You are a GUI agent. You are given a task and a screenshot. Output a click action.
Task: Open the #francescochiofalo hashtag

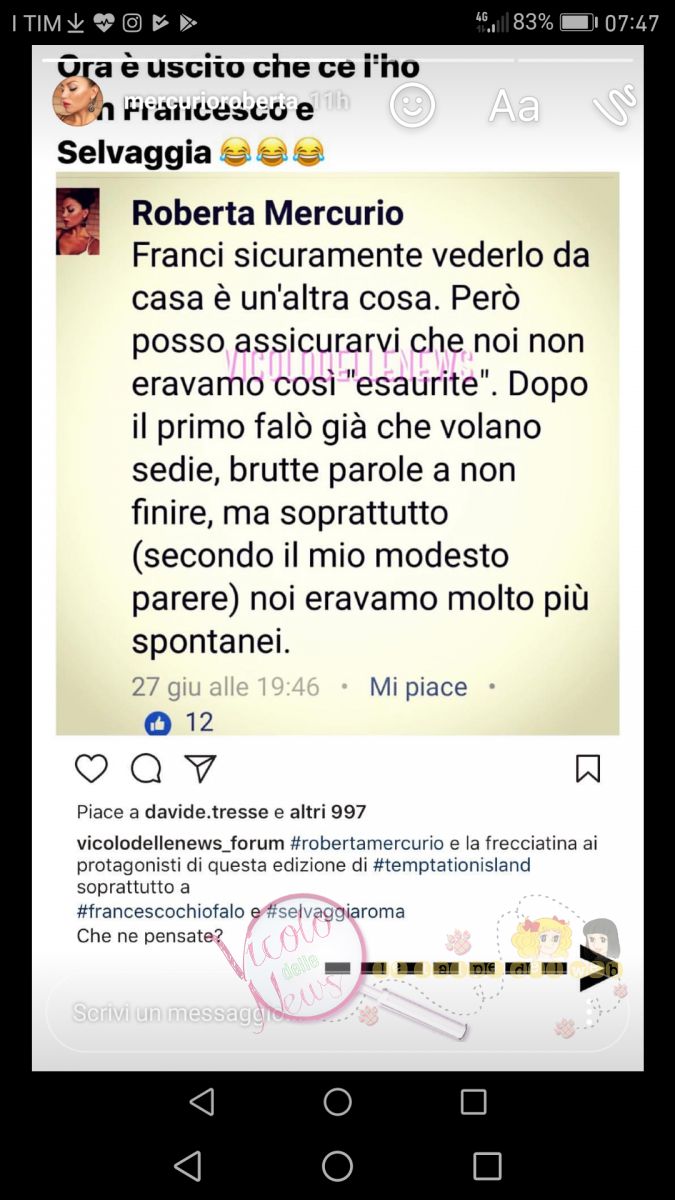[162, 911]
